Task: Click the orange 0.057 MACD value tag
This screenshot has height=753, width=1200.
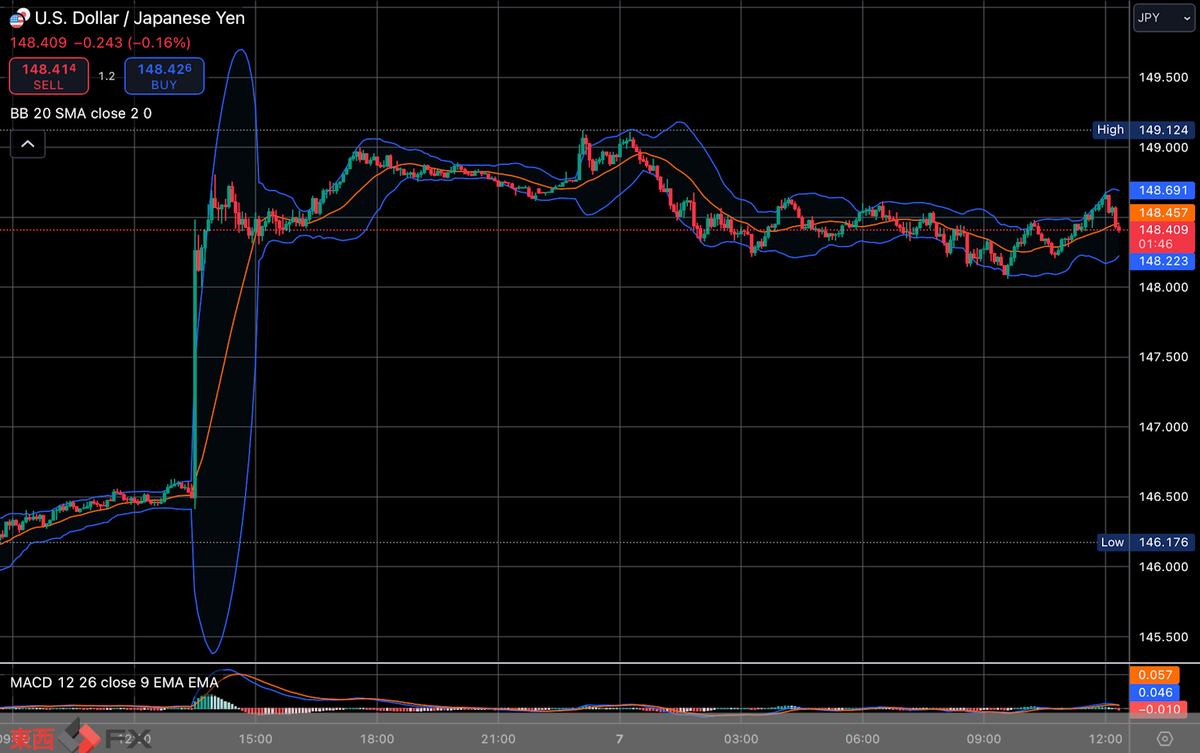Action: point(1157,675)
